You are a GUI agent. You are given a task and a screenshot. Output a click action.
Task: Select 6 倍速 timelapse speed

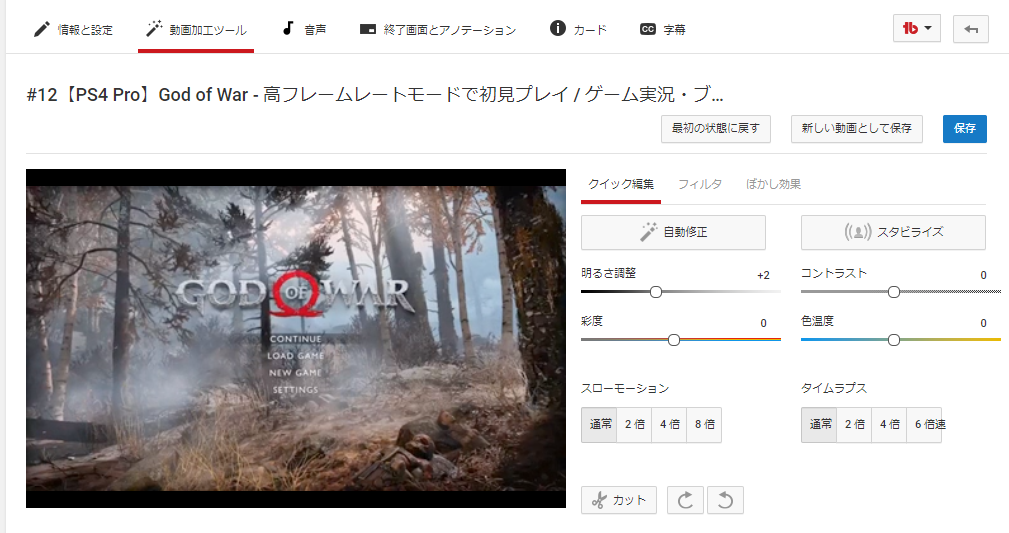927,425
